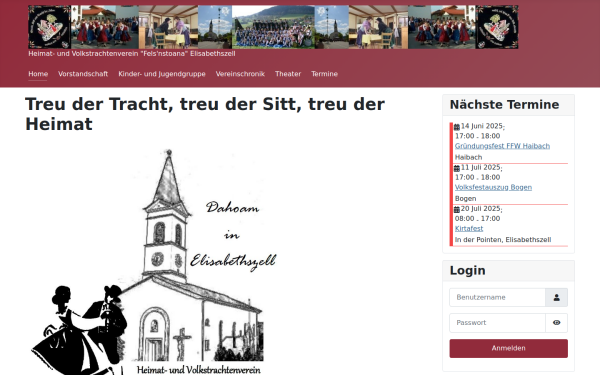Click the Anmelden login button
The image size is (600, 375).
tap(509, 348)
